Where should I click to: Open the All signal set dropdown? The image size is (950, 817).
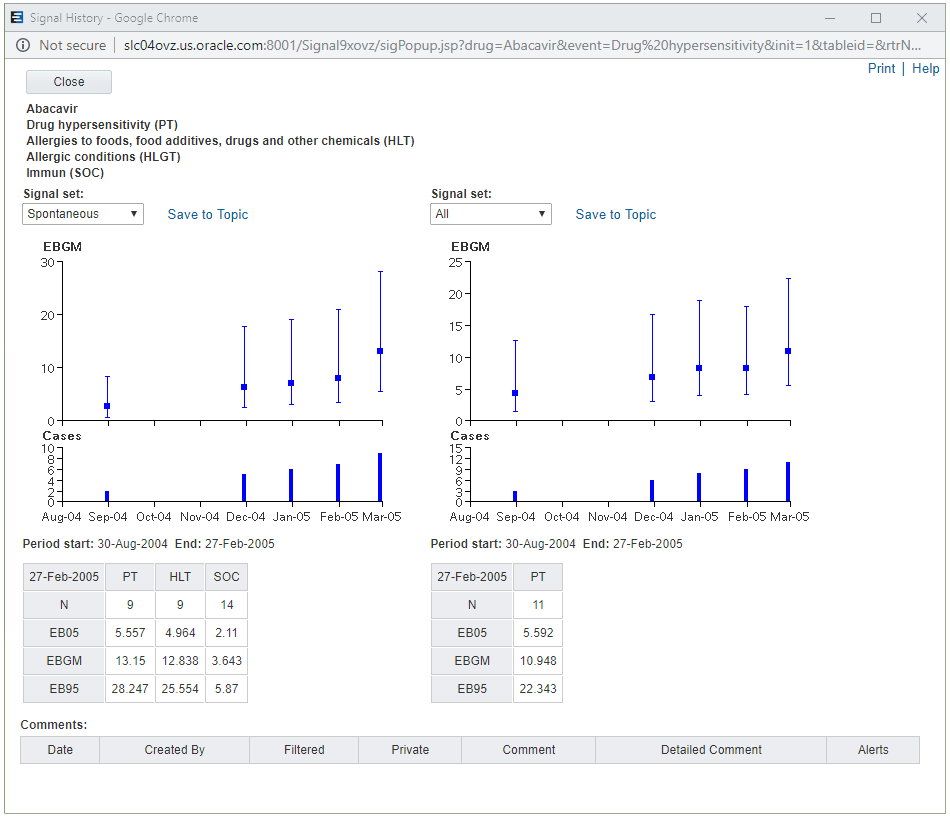click(491, 214)
